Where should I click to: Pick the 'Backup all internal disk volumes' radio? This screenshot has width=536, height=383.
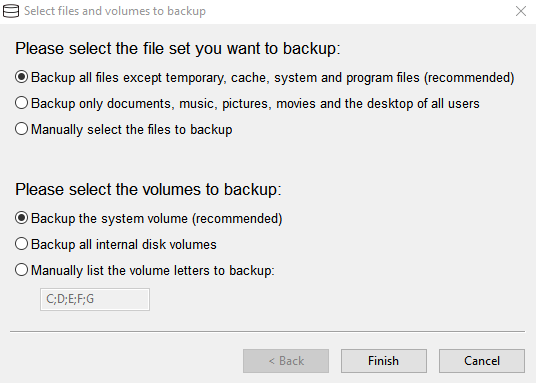(x=21, y=243)
